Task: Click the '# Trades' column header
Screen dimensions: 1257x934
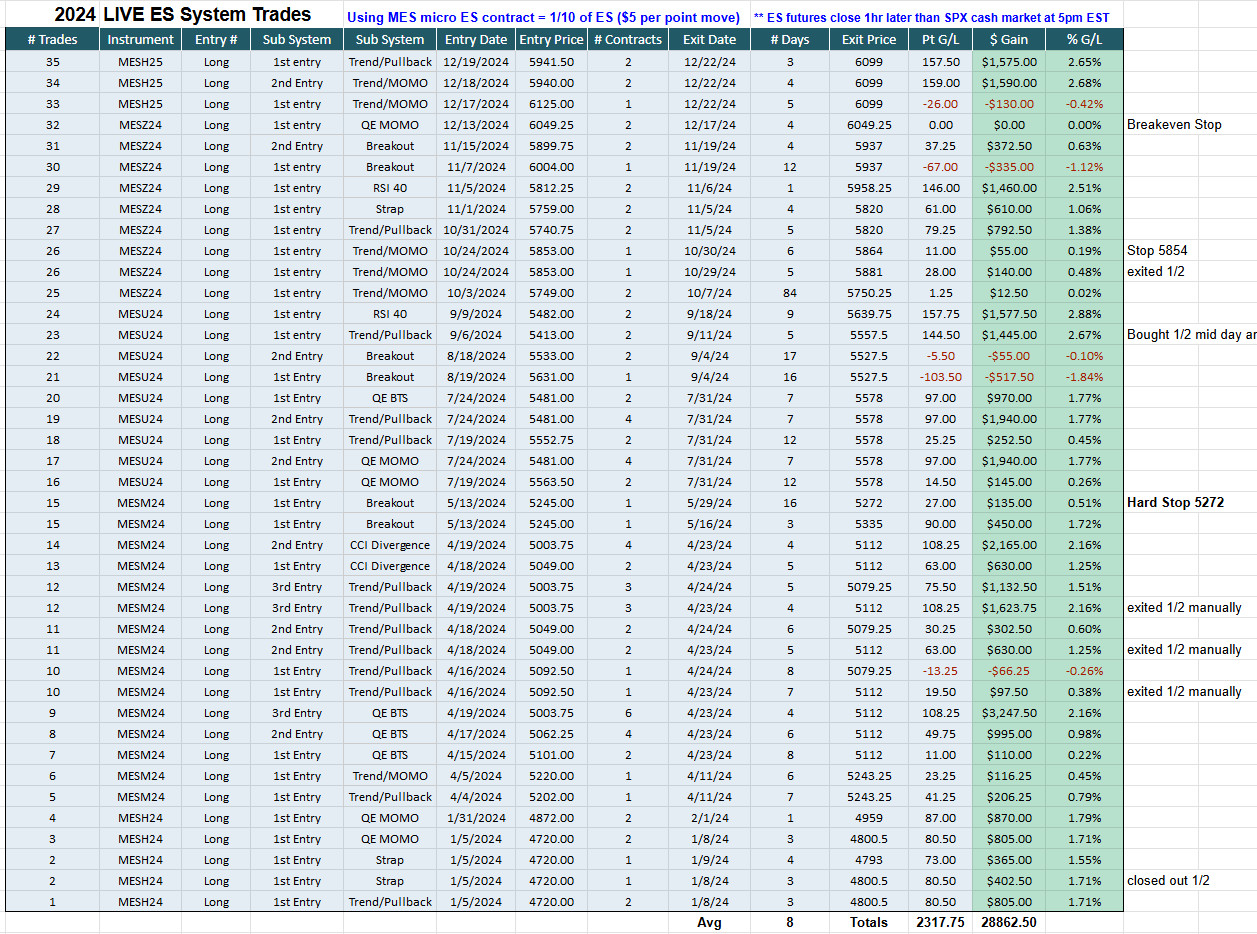Action: coord(52,39)
